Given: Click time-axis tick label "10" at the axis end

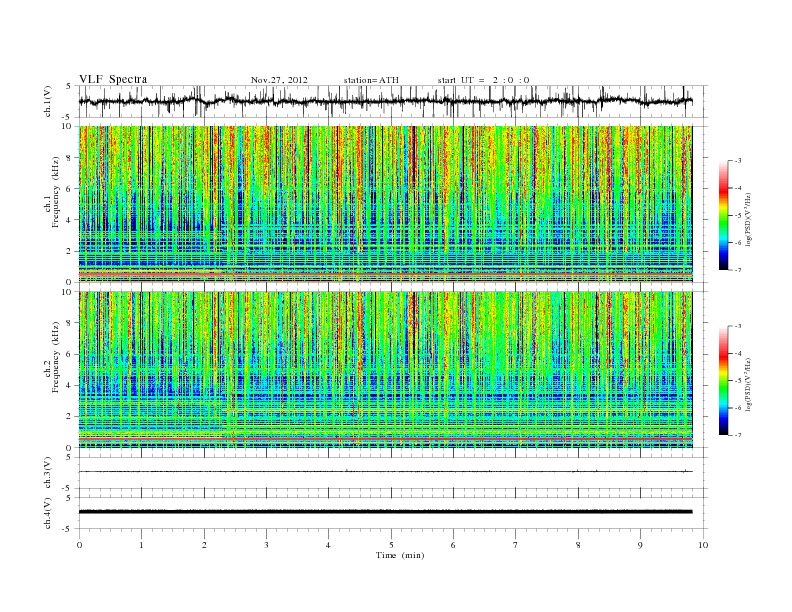Looking at the screenshot, I should pyautogui.click(x=703, y=545).
